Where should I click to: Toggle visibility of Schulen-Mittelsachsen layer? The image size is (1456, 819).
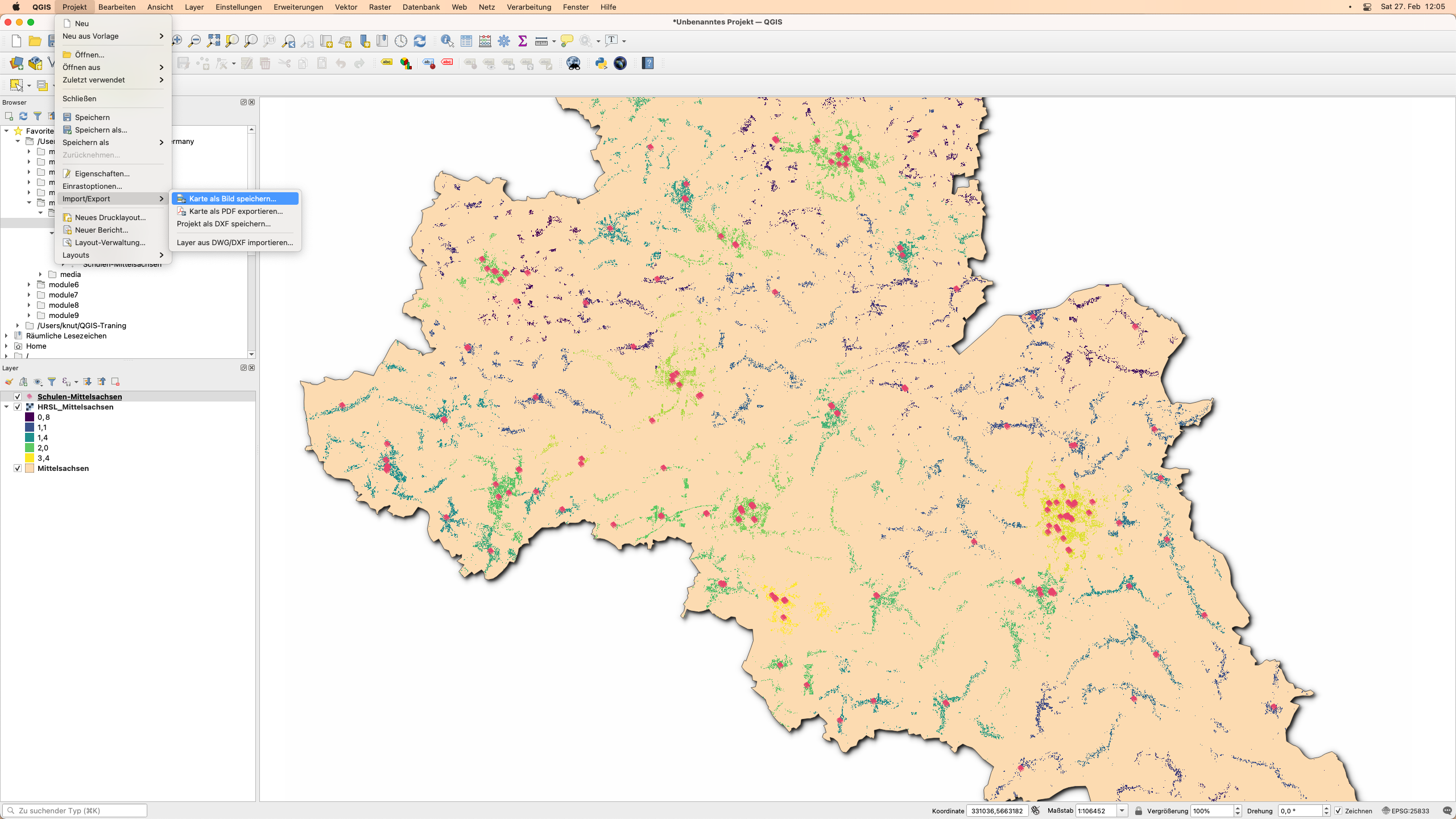[18, 396]
